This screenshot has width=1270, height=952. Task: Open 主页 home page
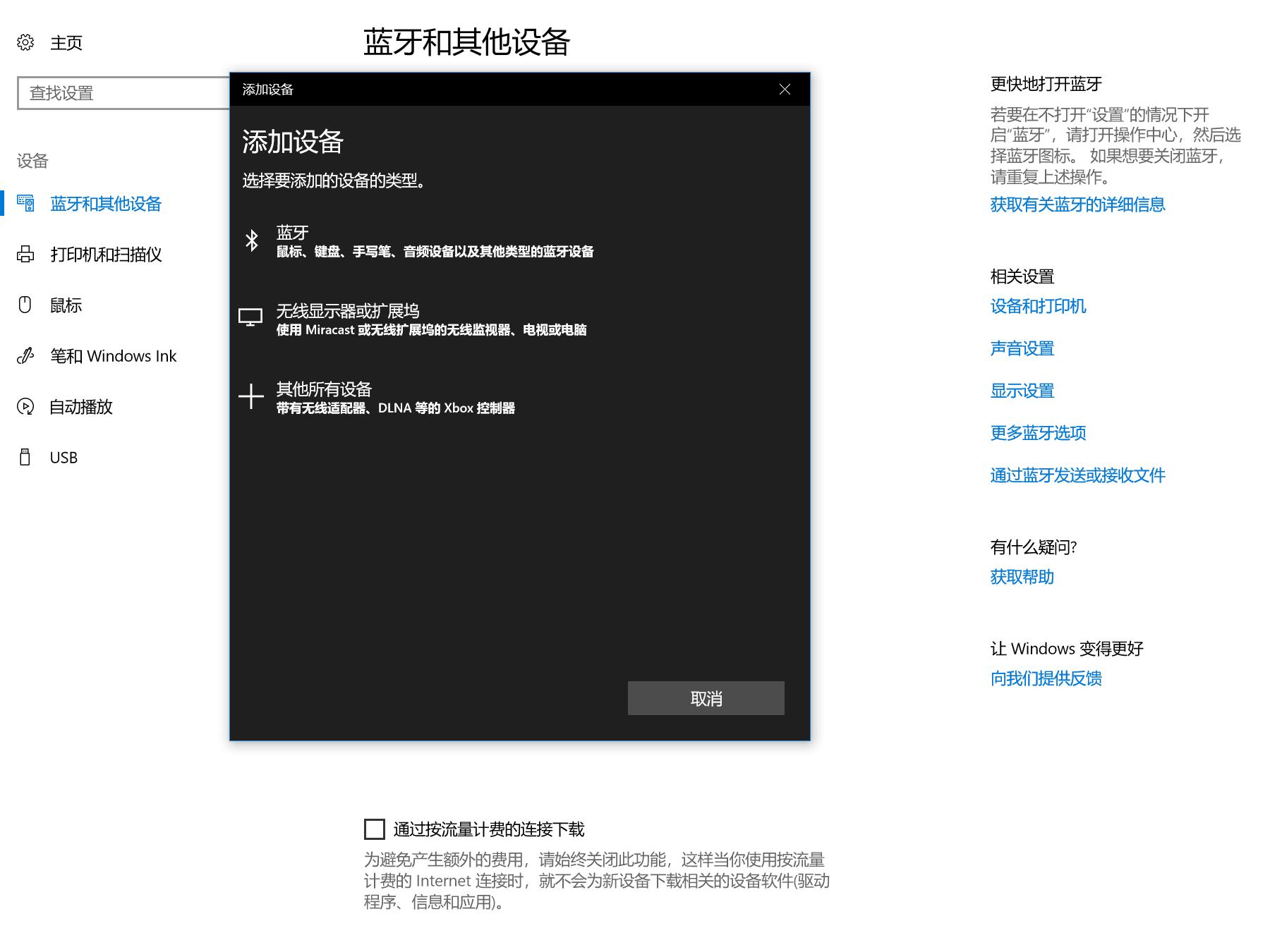coord(66,43)
